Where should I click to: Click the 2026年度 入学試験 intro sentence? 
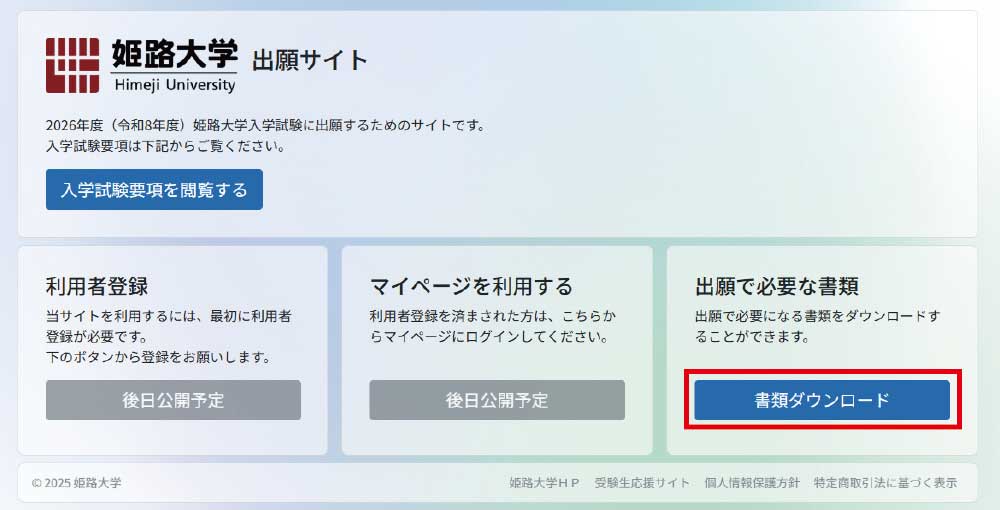point(265,125)
